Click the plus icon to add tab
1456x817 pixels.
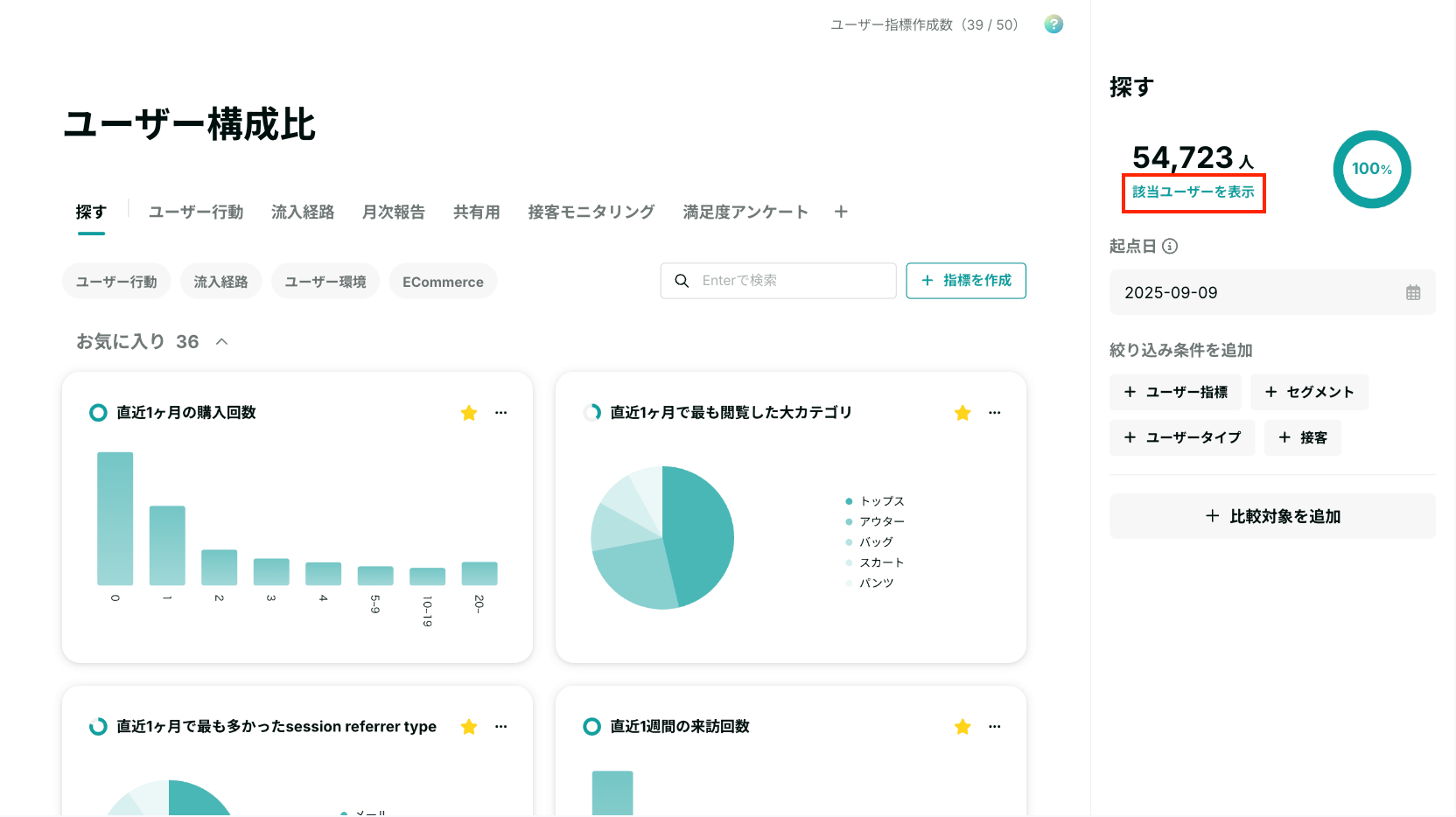click(x=841, y=212)
